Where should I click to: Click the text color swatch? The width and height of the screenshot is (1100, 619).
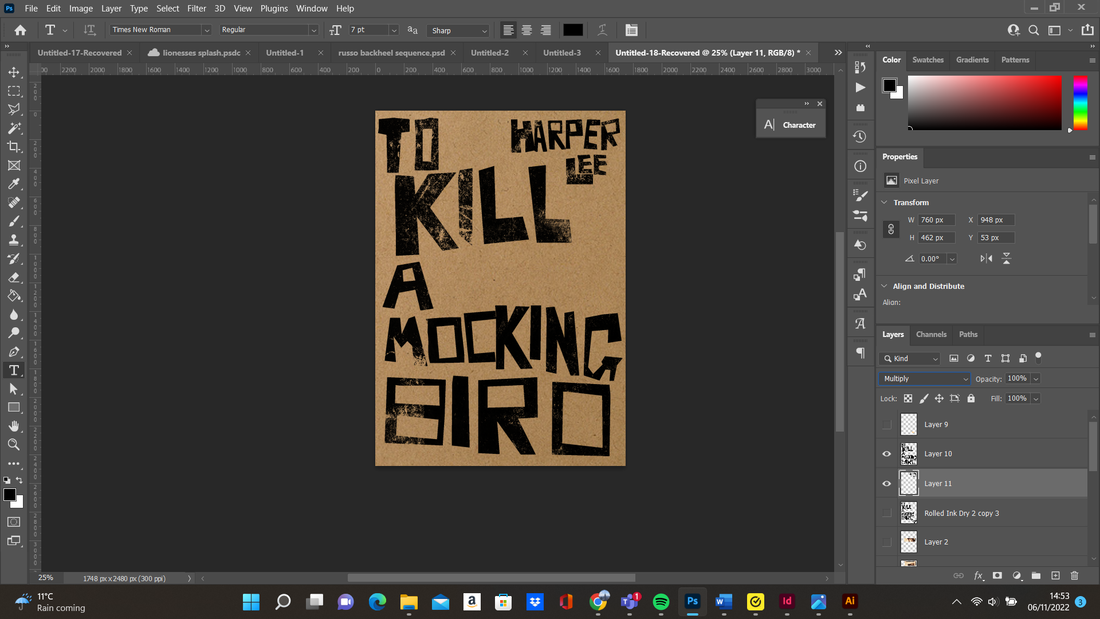[572, 30]
